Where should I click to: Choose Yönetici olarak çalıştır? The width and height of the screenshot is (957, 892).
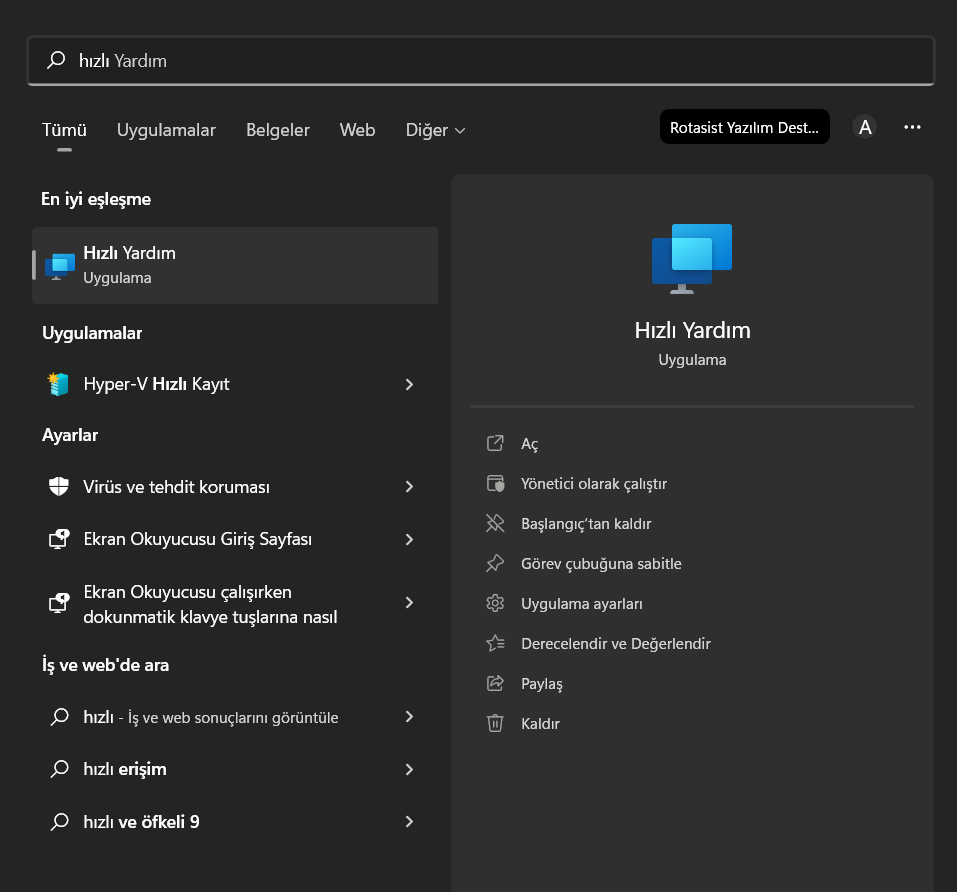point(692,484)
